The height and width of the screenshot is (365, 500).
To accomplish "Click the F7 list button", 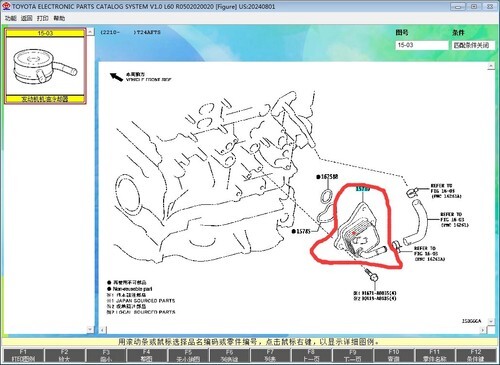I will [x=270, y=355].
